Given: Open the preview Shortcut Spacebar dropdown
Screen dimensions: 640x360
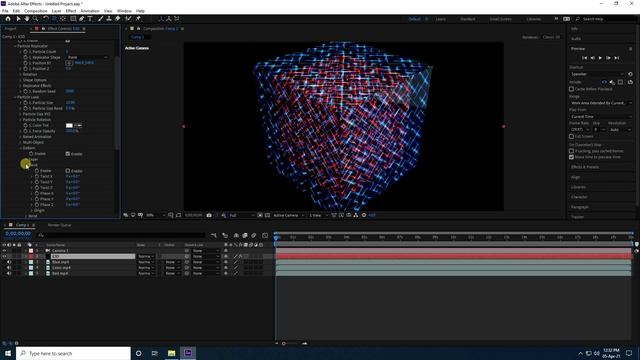Looking at the screenshot, I should point(597,74).
